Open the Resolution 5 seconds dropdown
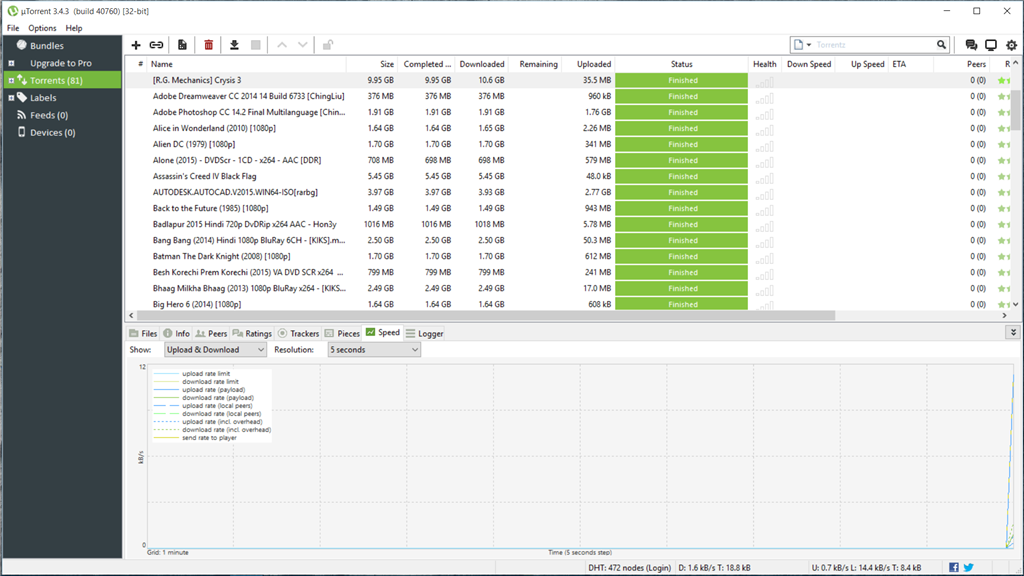Screen dimensions: 1024x576 373,350
